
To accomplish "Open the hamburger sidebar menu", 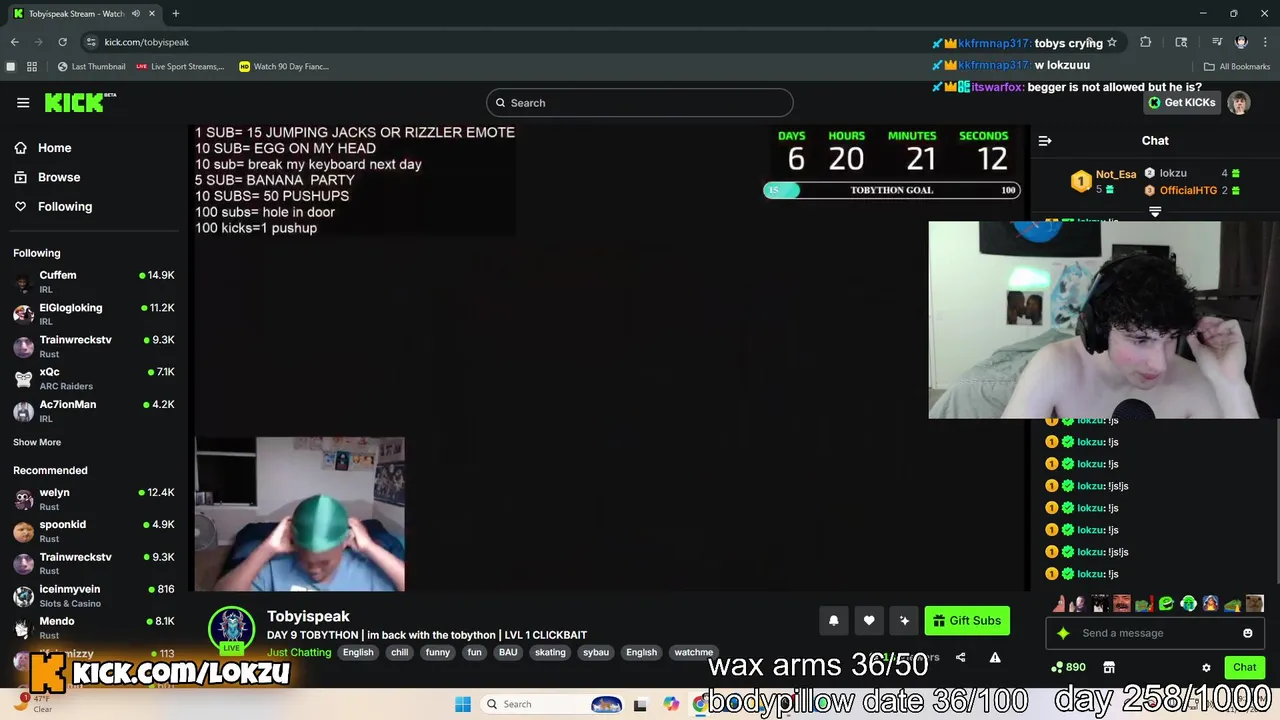I will [23, 103].
